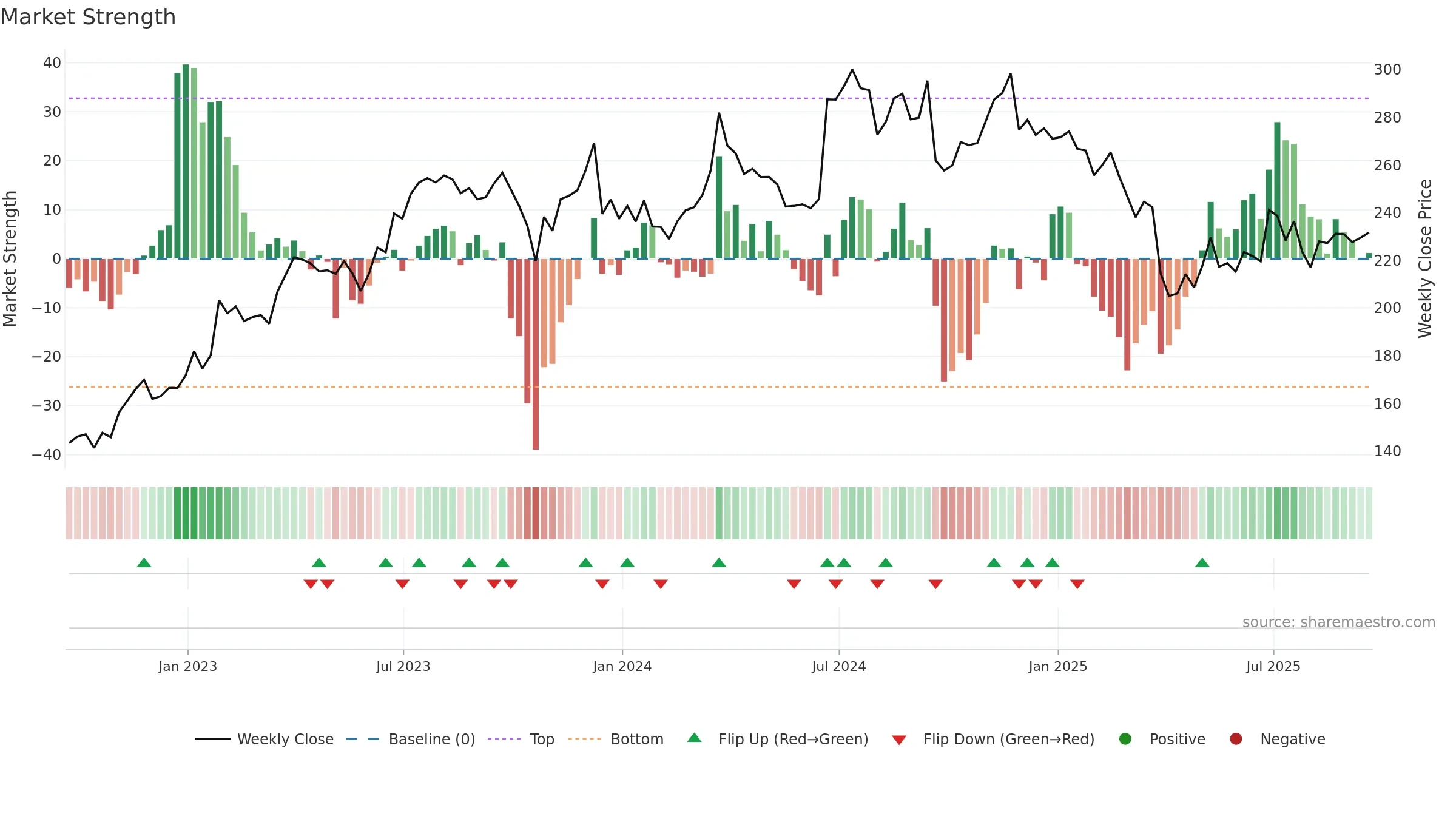Click the 40 tick on the left axis
Screen dimensions: 1456x819
(x=52, y=63)
